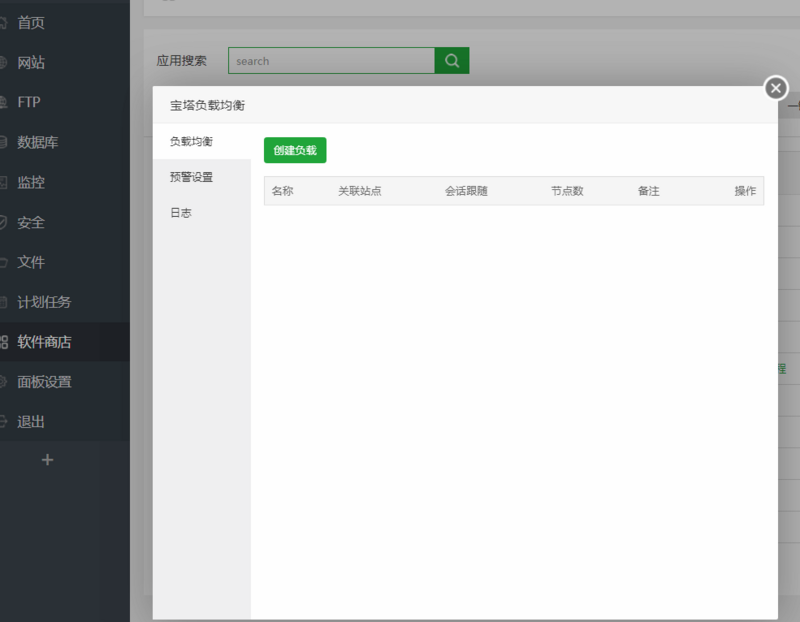Select 软件商店 in sidebar

tap(44, 342)
